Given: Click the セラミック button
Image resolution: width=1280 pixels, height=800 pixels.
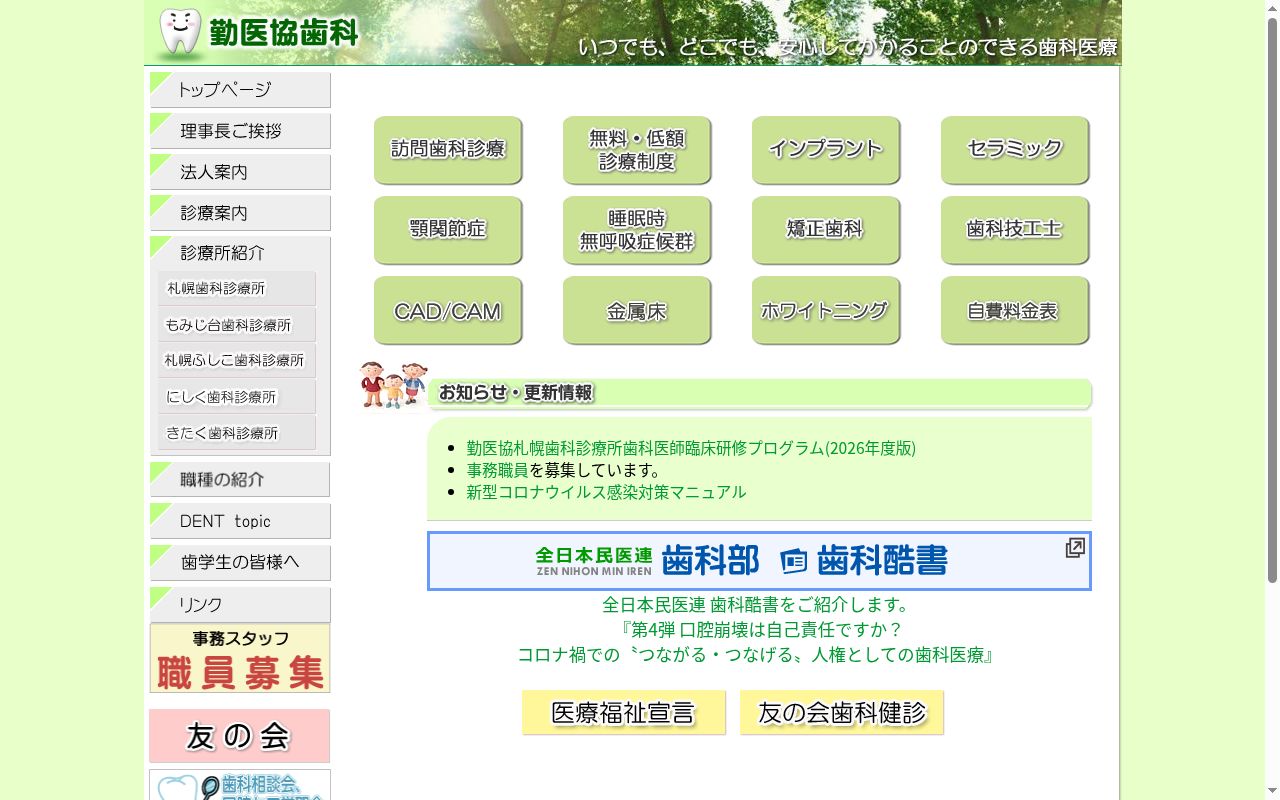Looking at the screenshot, I should [x=1015, y=150].
